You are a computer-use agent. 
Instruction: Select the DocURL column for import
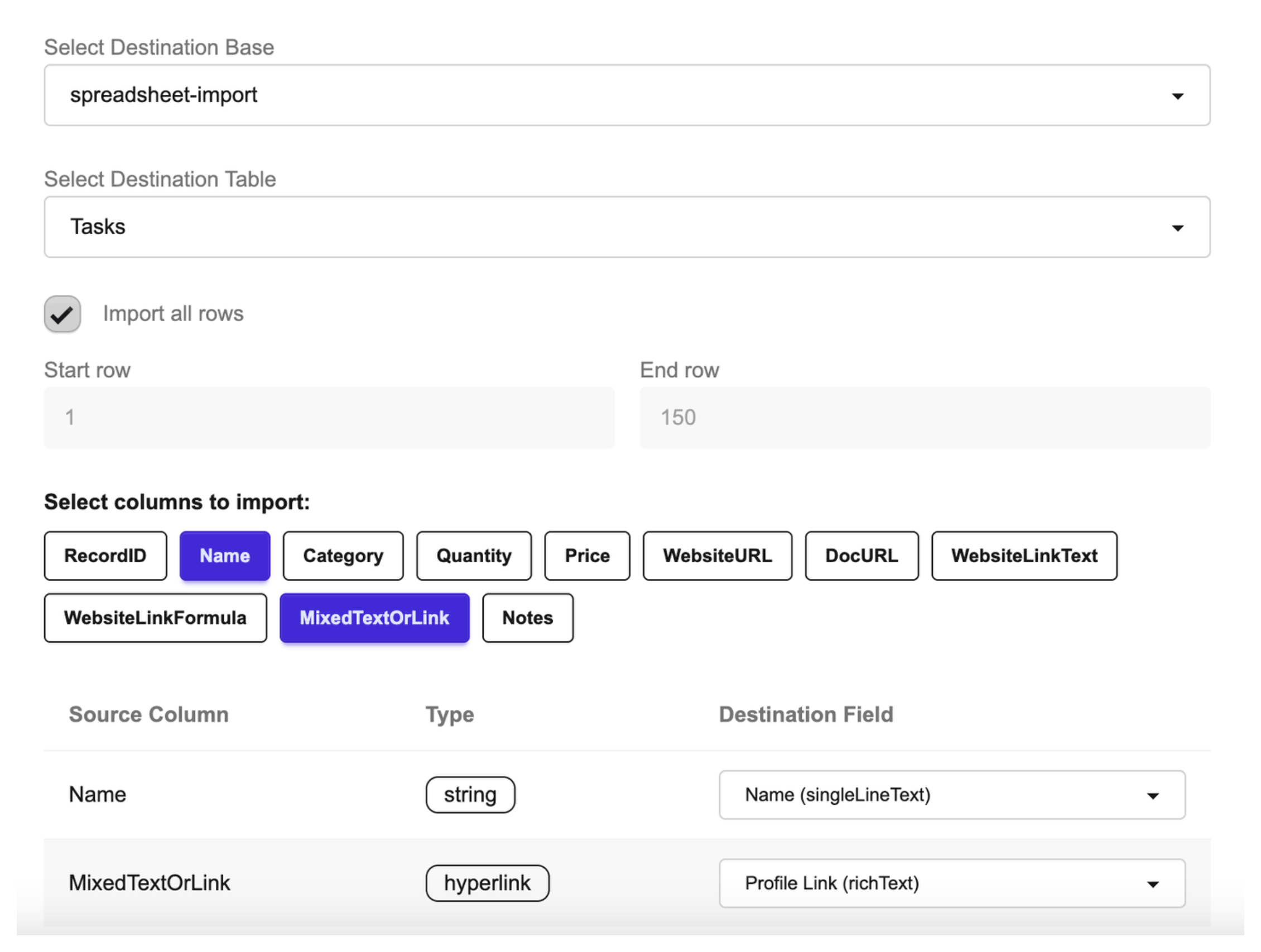[x=861, y=555]
